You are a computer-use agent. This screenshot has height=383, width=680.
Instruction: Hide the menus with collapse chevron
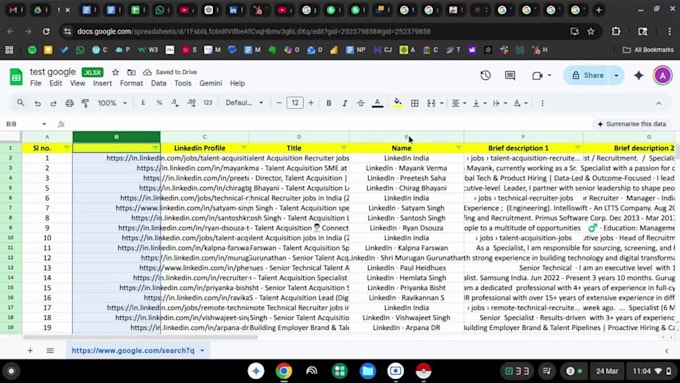click(659, 103)
